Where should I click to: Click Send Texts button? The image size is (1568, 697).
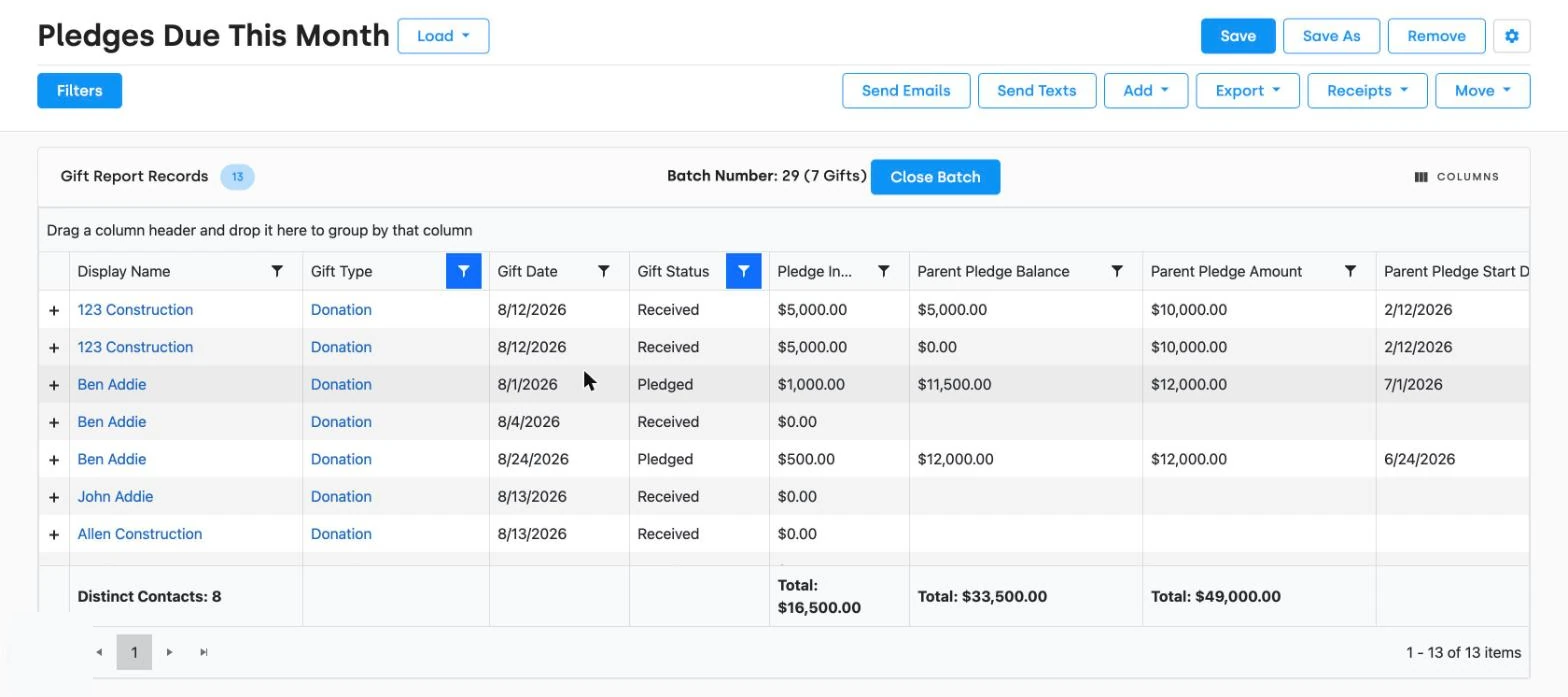(1037, 90)
